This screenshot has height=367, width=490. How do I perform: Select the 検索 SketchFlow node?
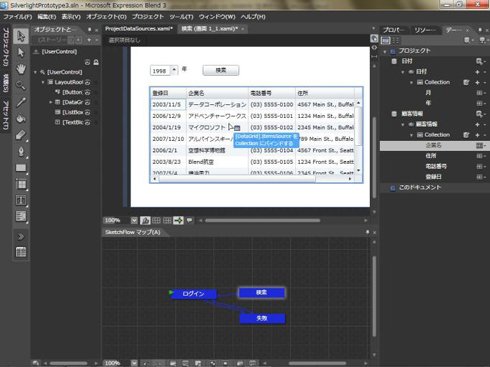(262, 292)
